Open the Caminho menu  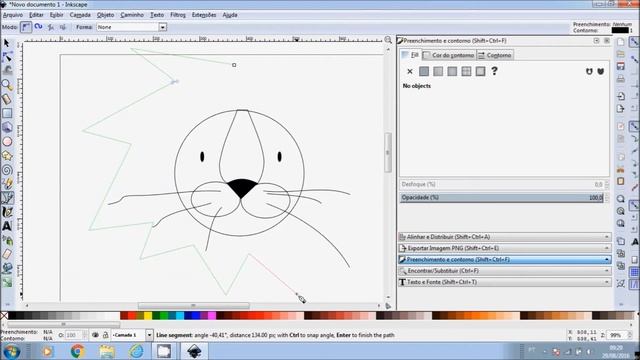click(132, 15)
